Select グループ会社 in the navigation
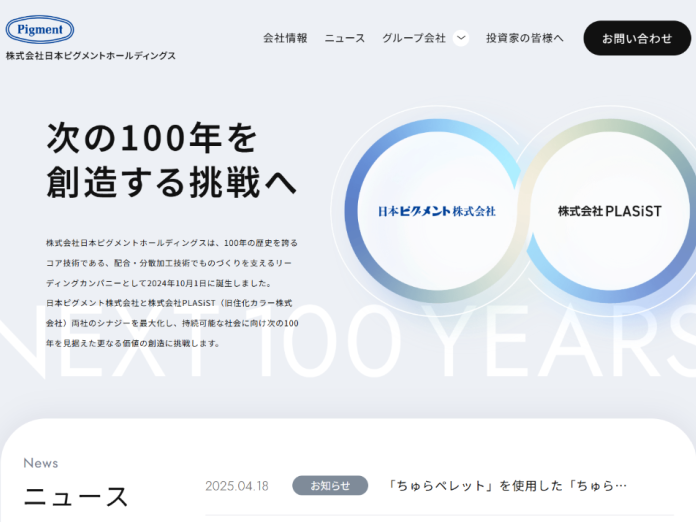The height and width of the screenshot is (522, 696). tap(414, 38)
